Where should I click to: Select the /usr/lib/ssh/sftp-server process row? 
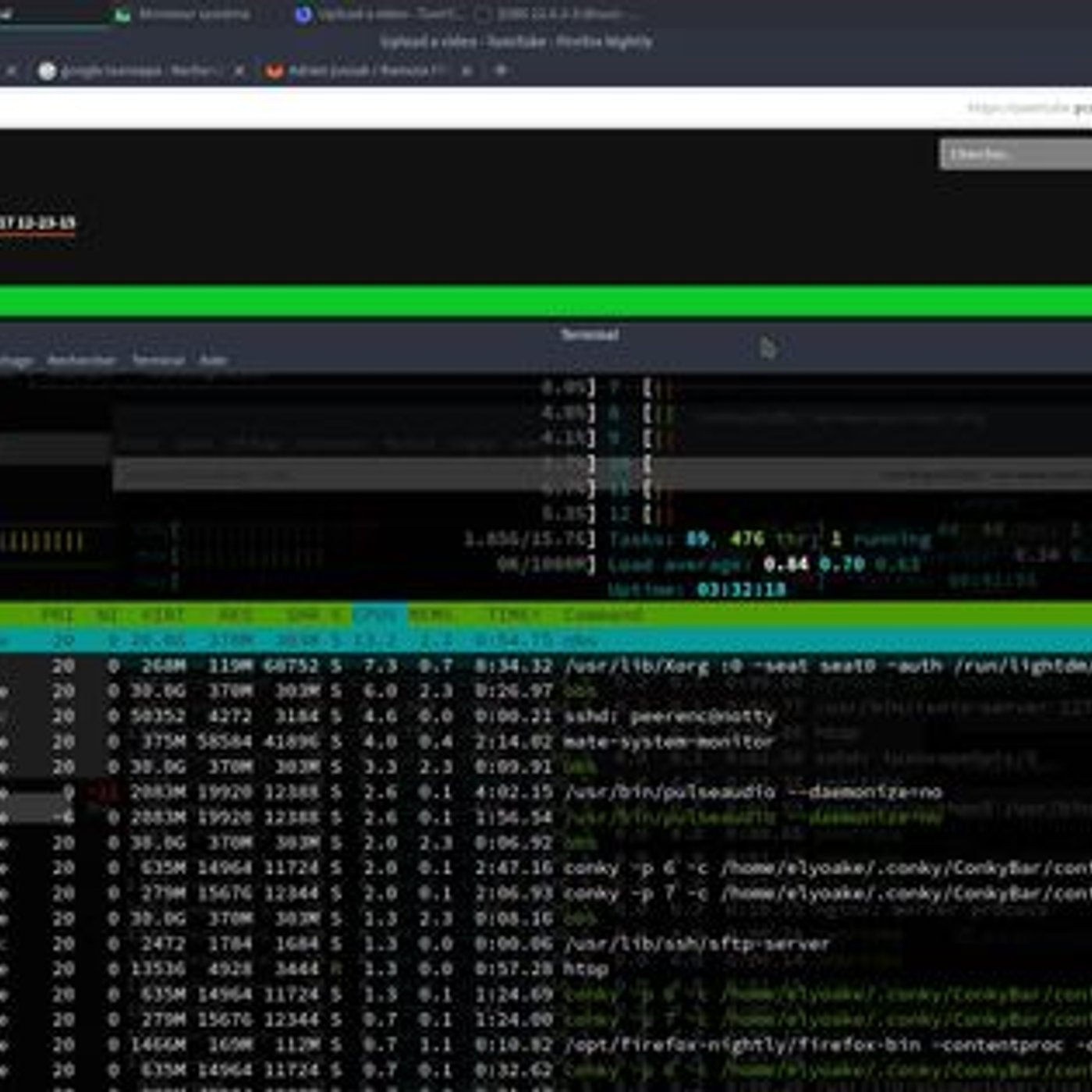point(546,944)
